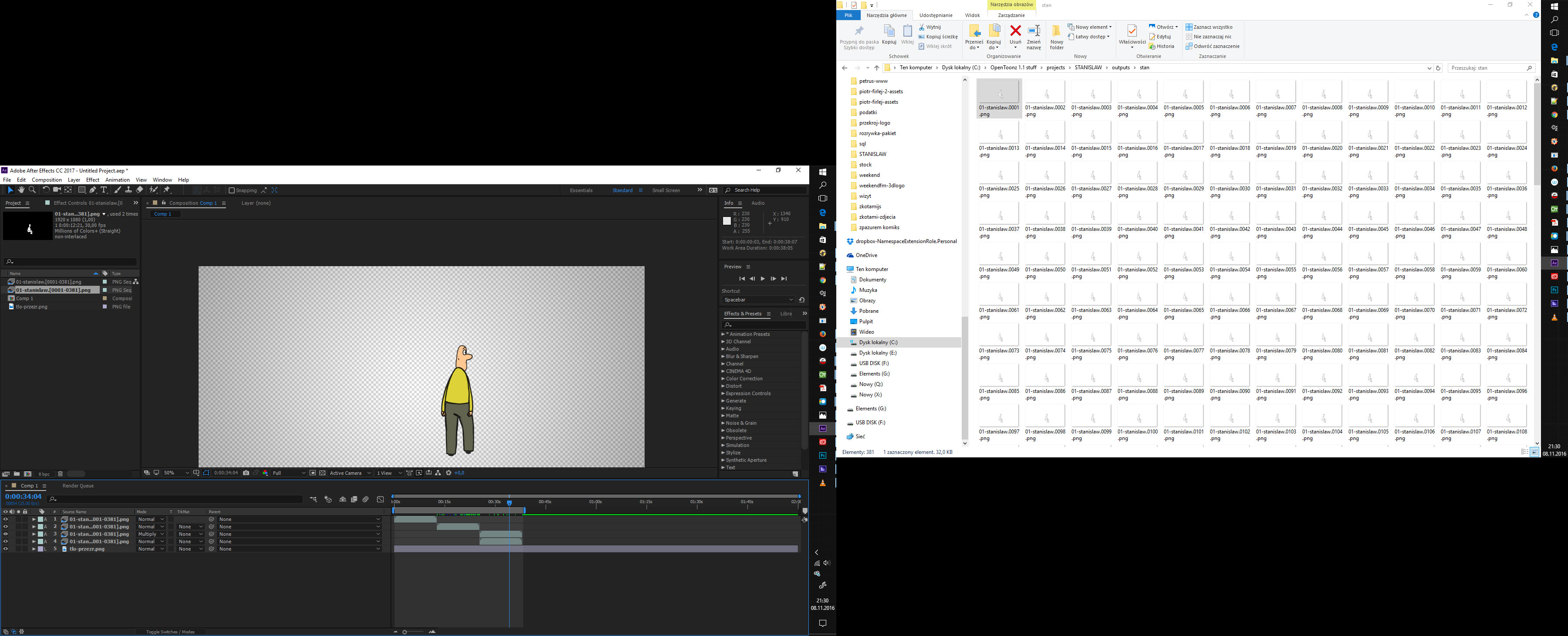
Task: Choose the Puppet Pin tool
Action: tap(167, 190)
